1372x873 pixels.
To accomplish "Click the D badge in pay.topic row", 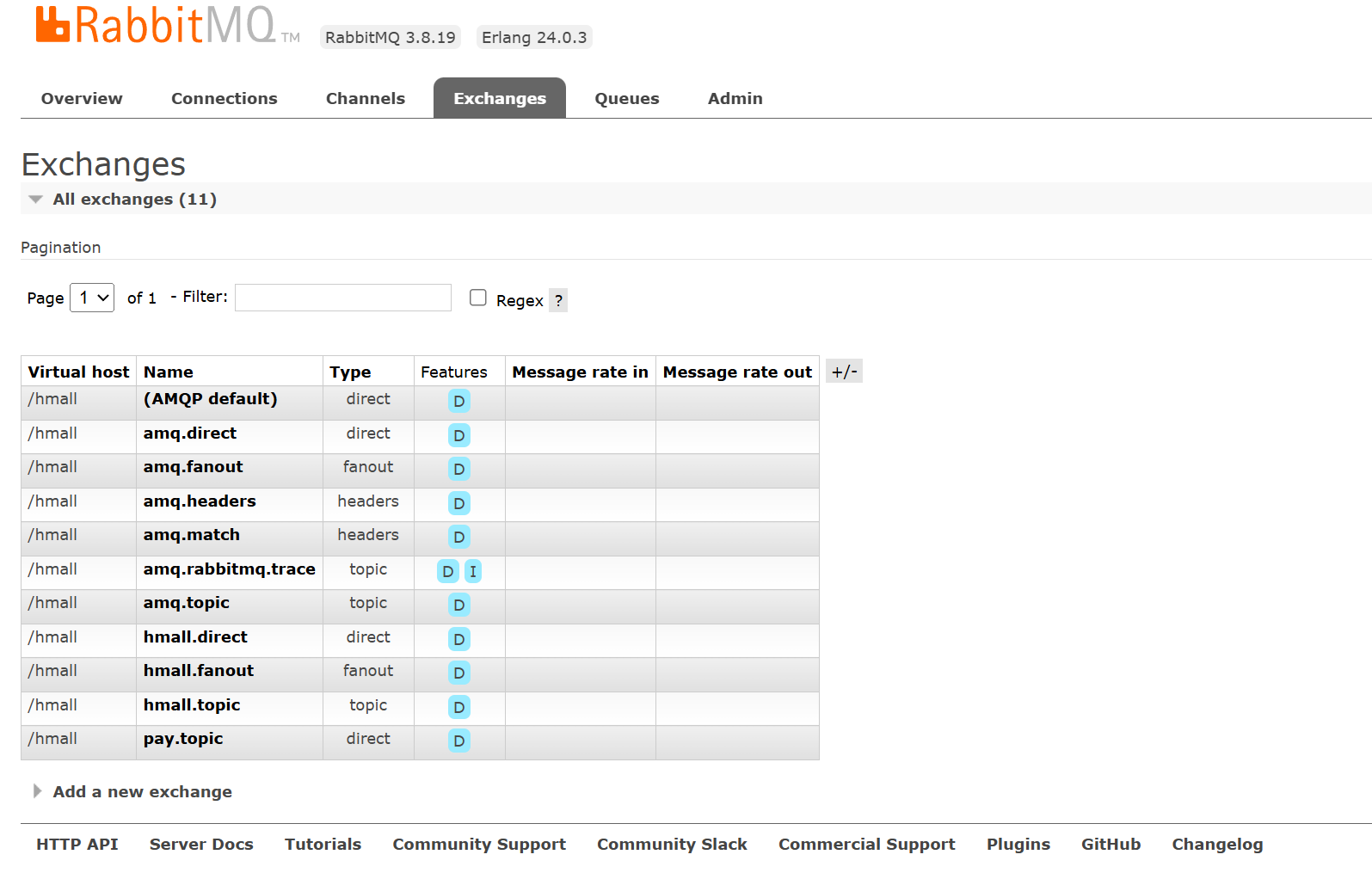I will point(459,741).
